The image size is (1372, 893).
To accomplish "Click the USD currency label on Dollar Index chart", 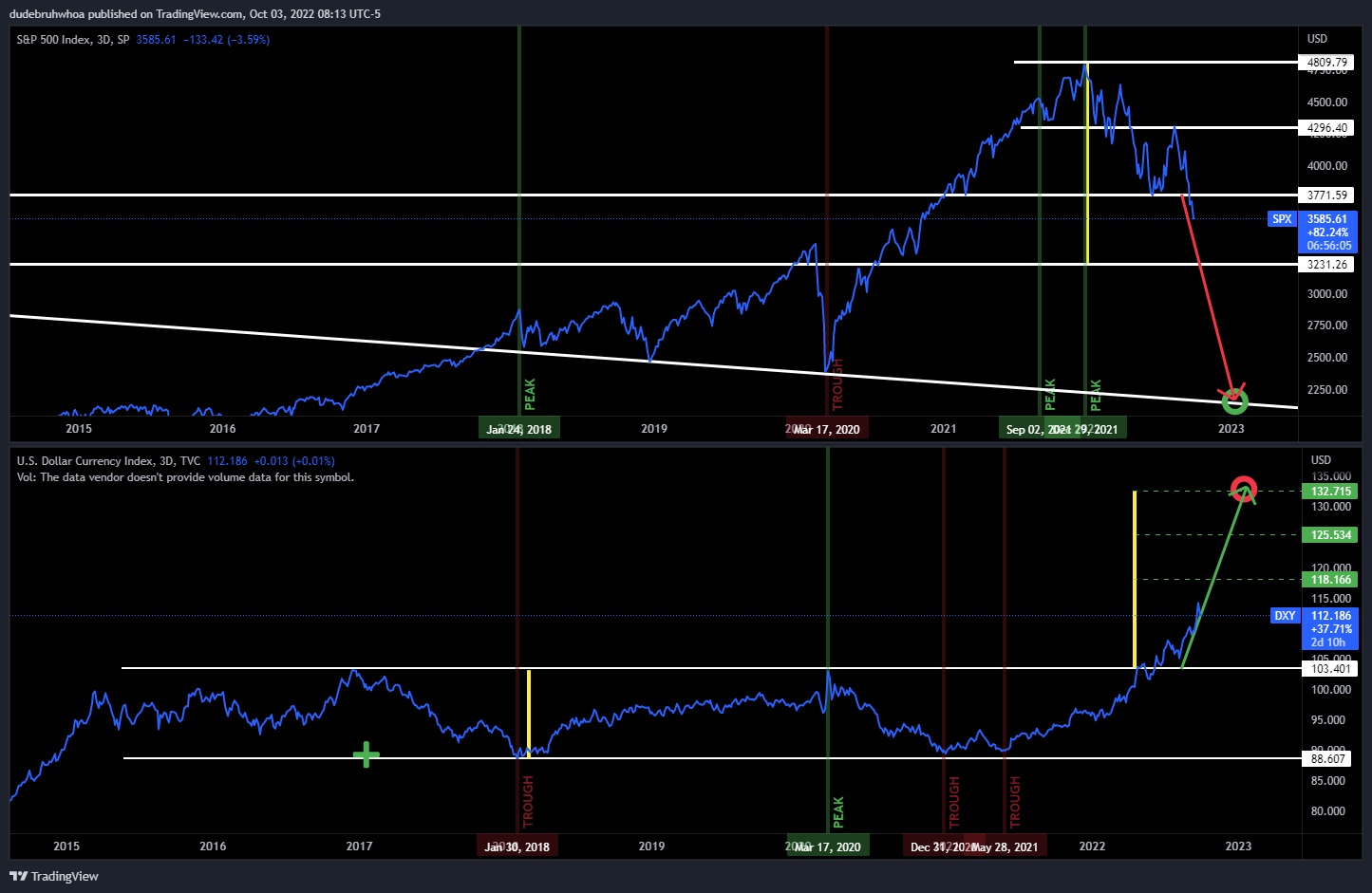I will tap(1321, 460).
